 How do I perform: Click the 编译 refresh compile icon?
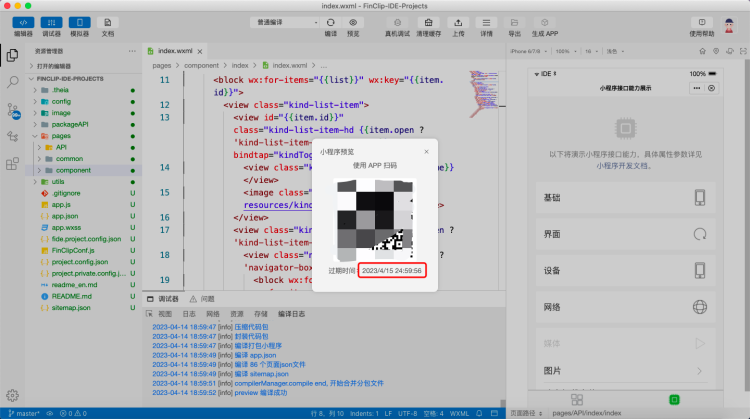331,22
